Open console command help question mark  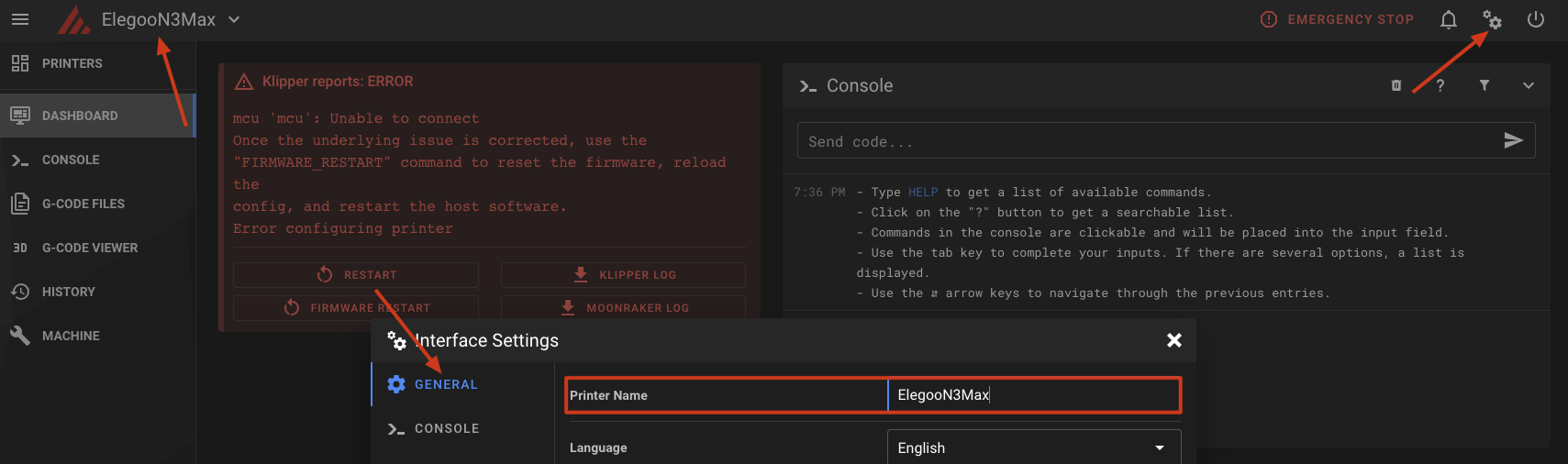click(x=1440, y=85)
